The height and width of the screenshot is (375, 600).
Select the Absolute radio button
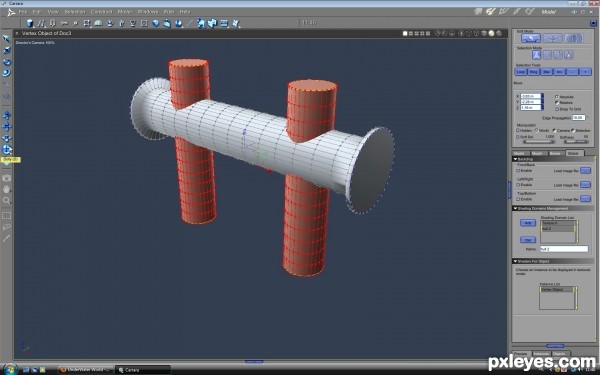tap(557, 97)
